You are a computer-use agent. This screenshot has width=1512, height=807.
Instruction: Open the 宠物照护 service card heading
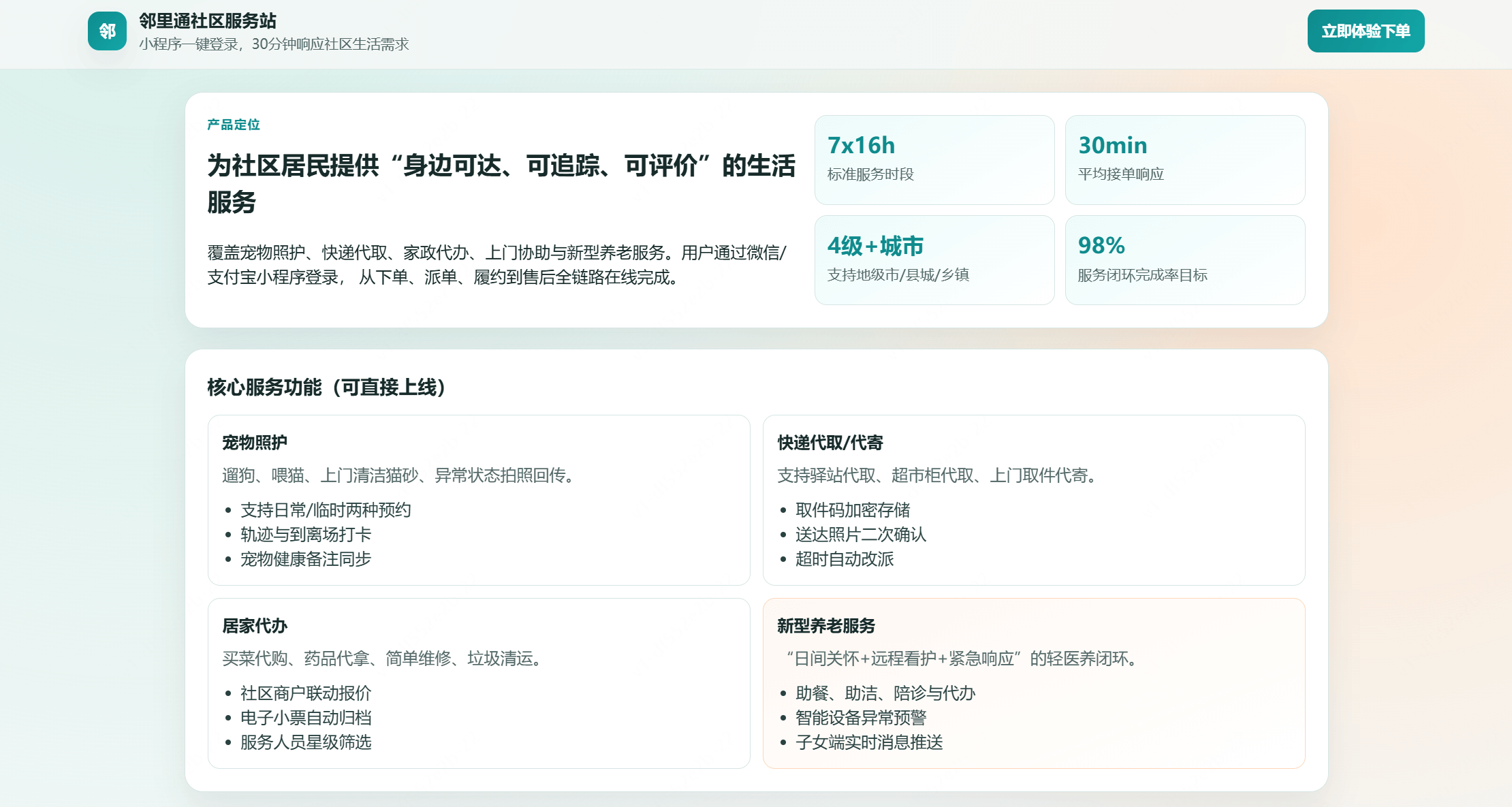point(255,443)
